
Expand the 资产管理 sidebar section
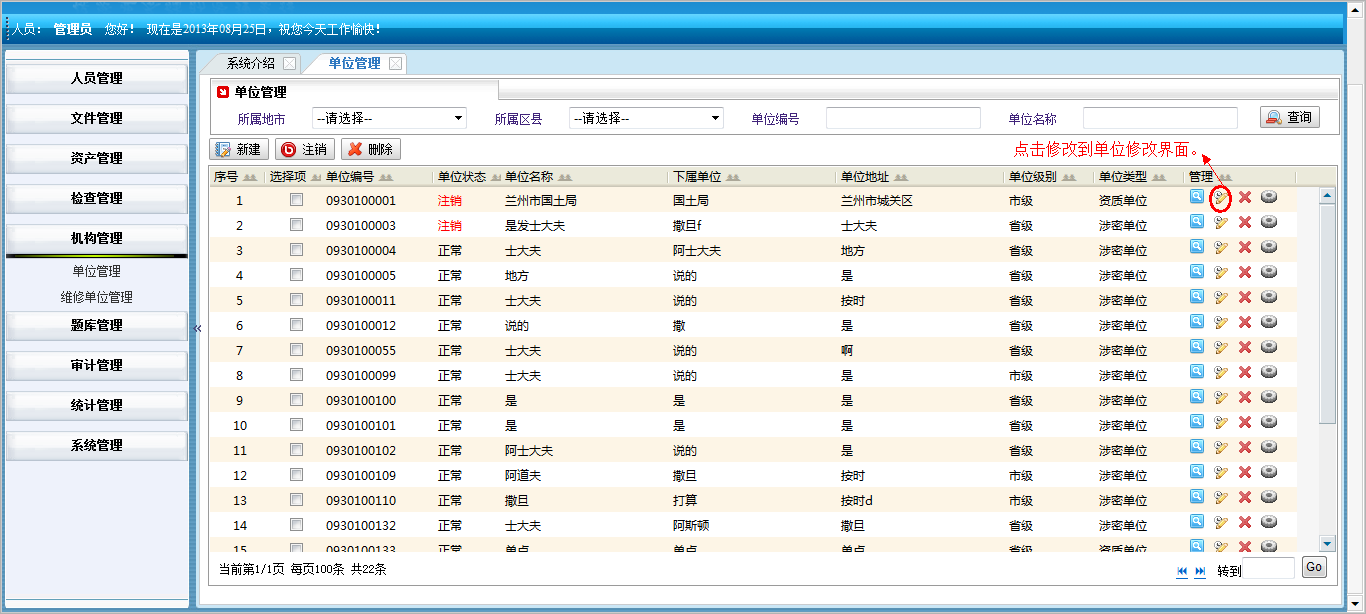point(97,158)
